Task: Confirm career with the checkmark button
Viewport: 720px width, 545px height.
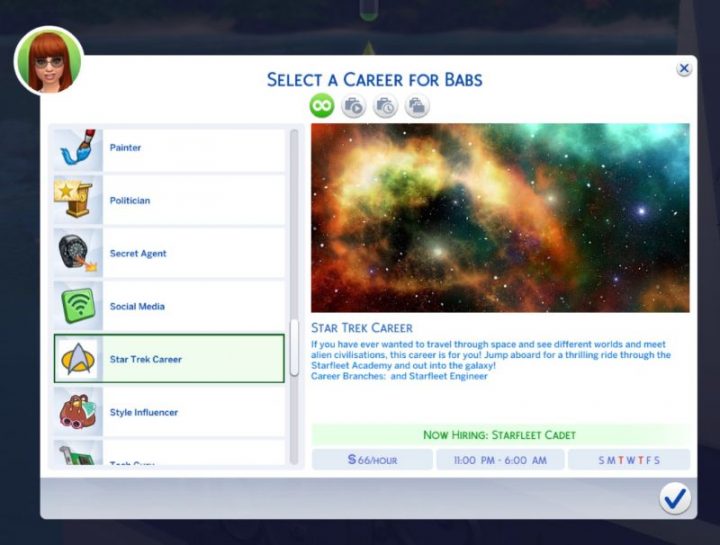Action: coord(675,498)
